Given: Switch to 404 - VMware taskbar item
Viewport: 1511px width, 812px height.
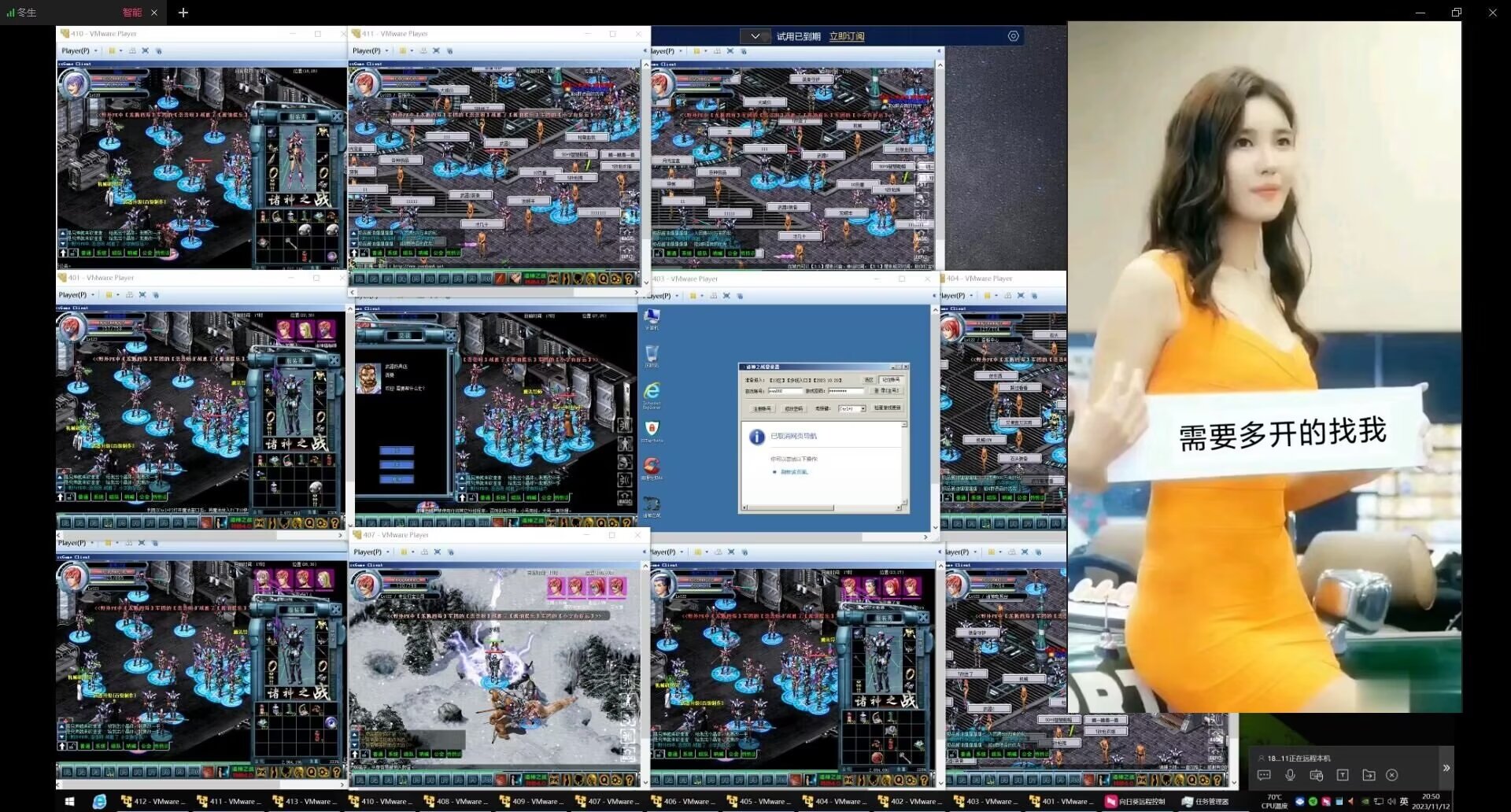Looking at the screenshot, I should tap(833, 802).
